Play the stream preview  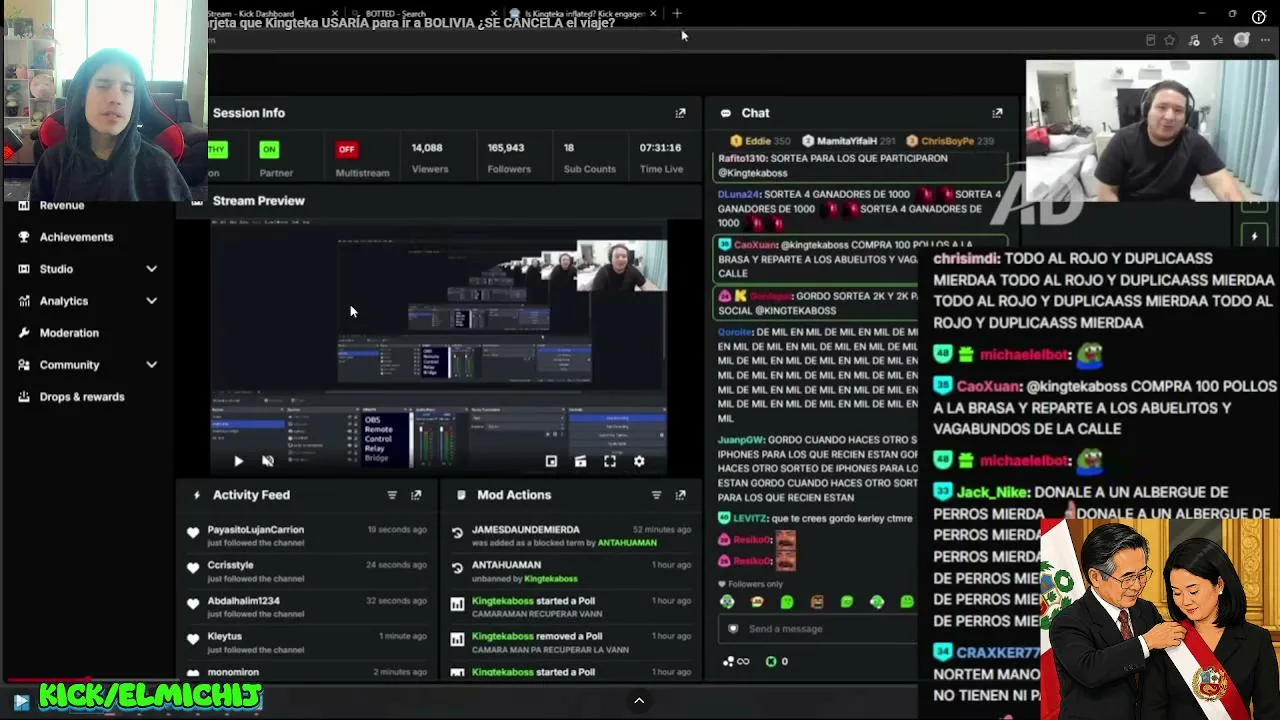tap(238, 461)
